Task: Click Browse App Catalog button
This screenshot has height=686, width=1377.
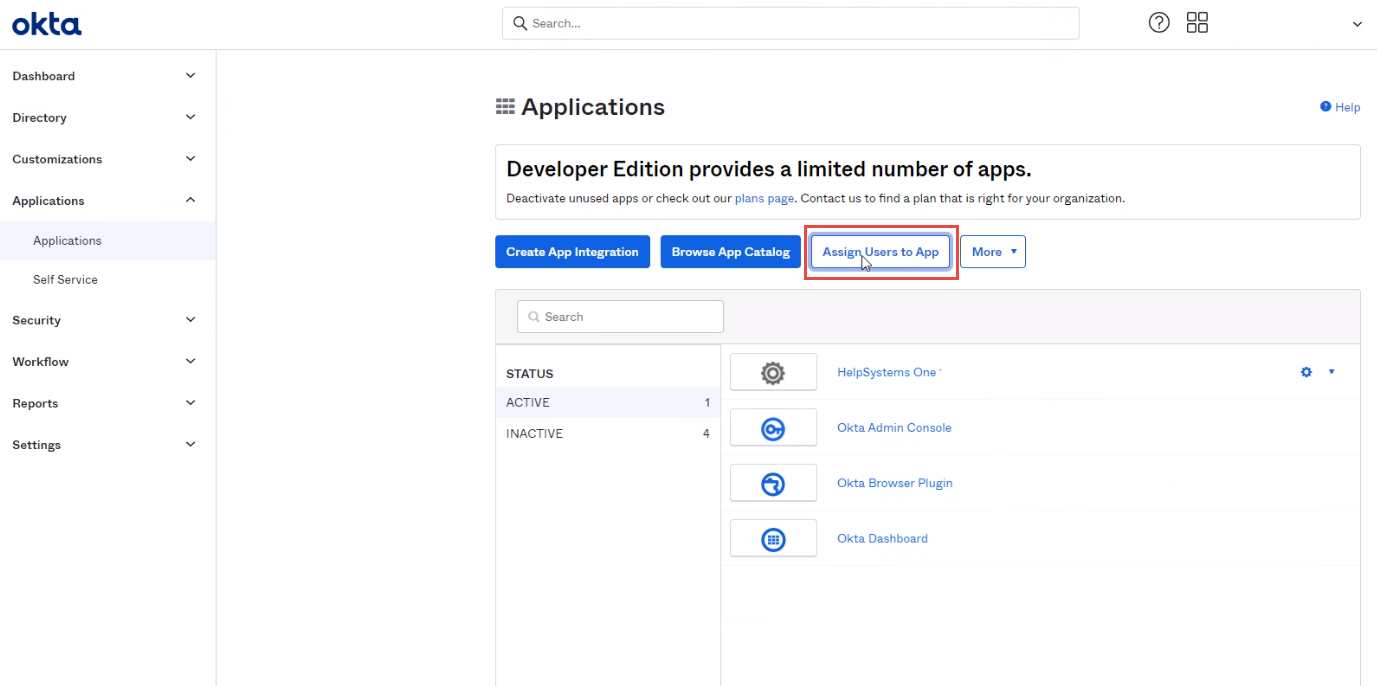Action: tap(730, 252)
